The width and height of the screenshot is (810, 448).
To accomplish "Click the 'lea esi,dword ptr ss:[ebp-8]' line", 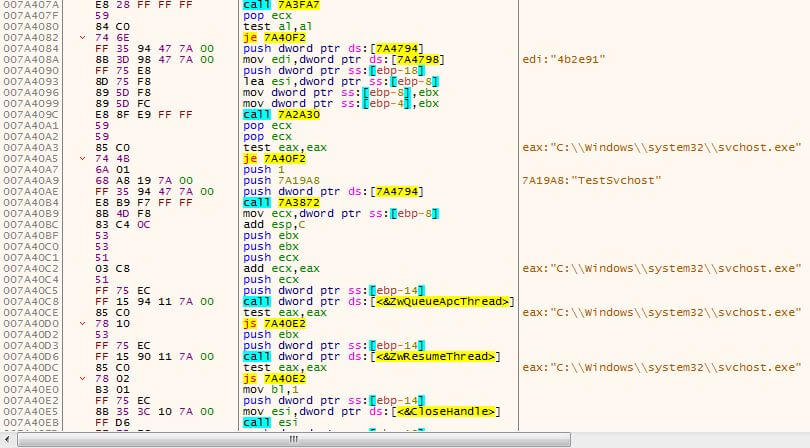I will coord(341,82).
